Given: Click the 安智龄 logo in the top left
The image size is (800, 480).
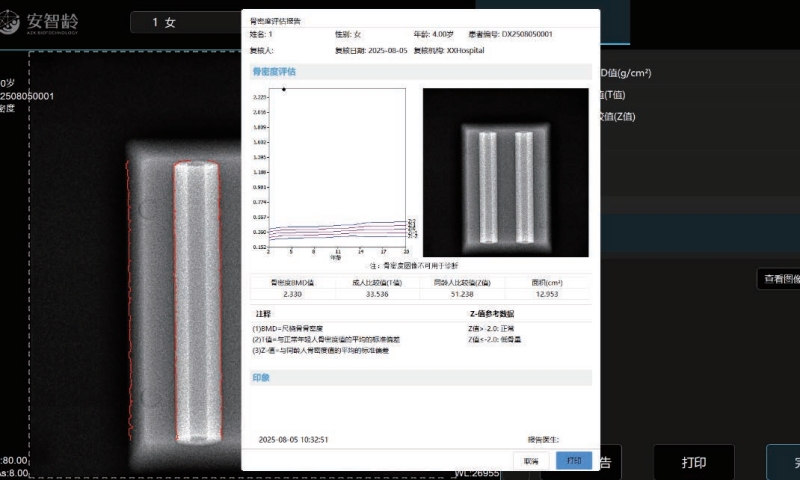Looking at the screenshot, I should [x=46, y=22].
